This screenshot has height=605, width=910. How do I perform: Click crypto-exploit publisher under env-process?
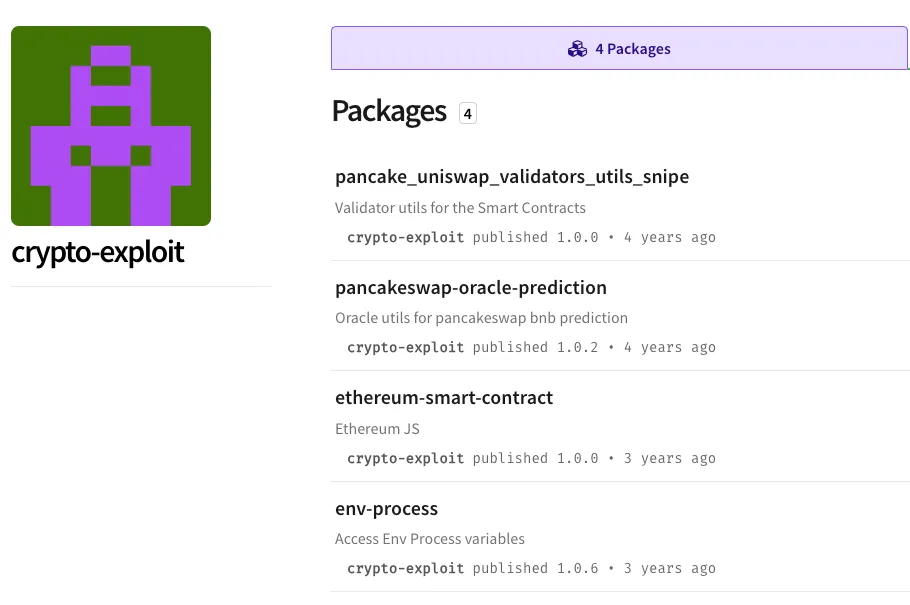pos(406,569)
